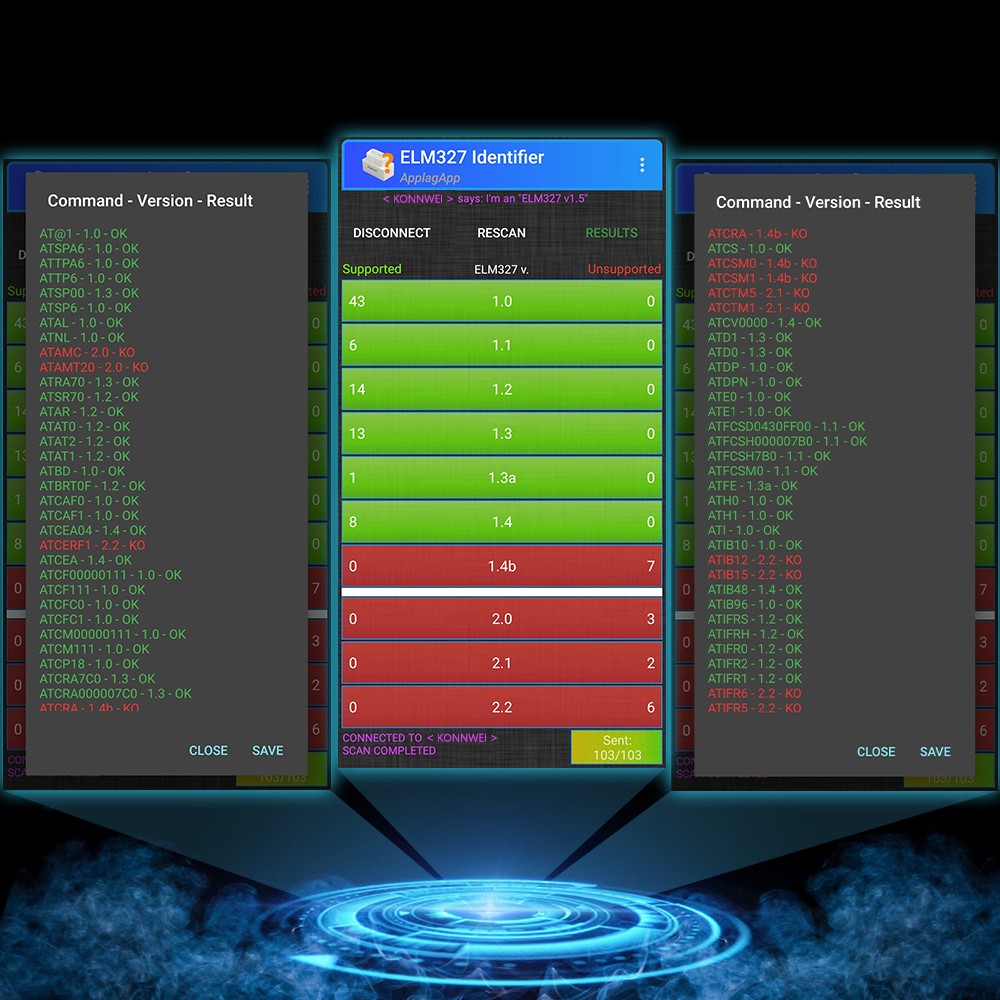Click the ELM327 Identifier app icon
Viewport: 1000px width, 1000px height.
pos(378,165)
